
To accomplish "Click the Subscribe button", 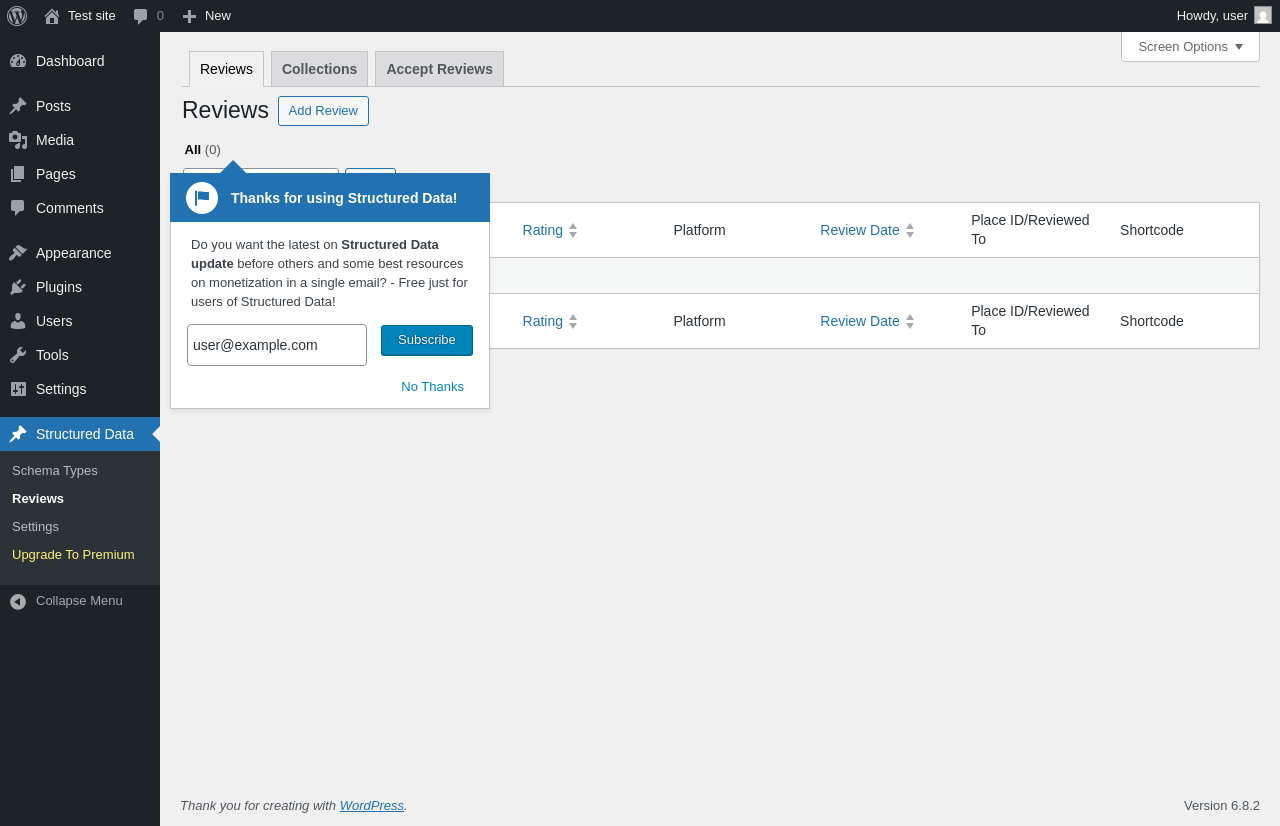I will coord(427,340).
